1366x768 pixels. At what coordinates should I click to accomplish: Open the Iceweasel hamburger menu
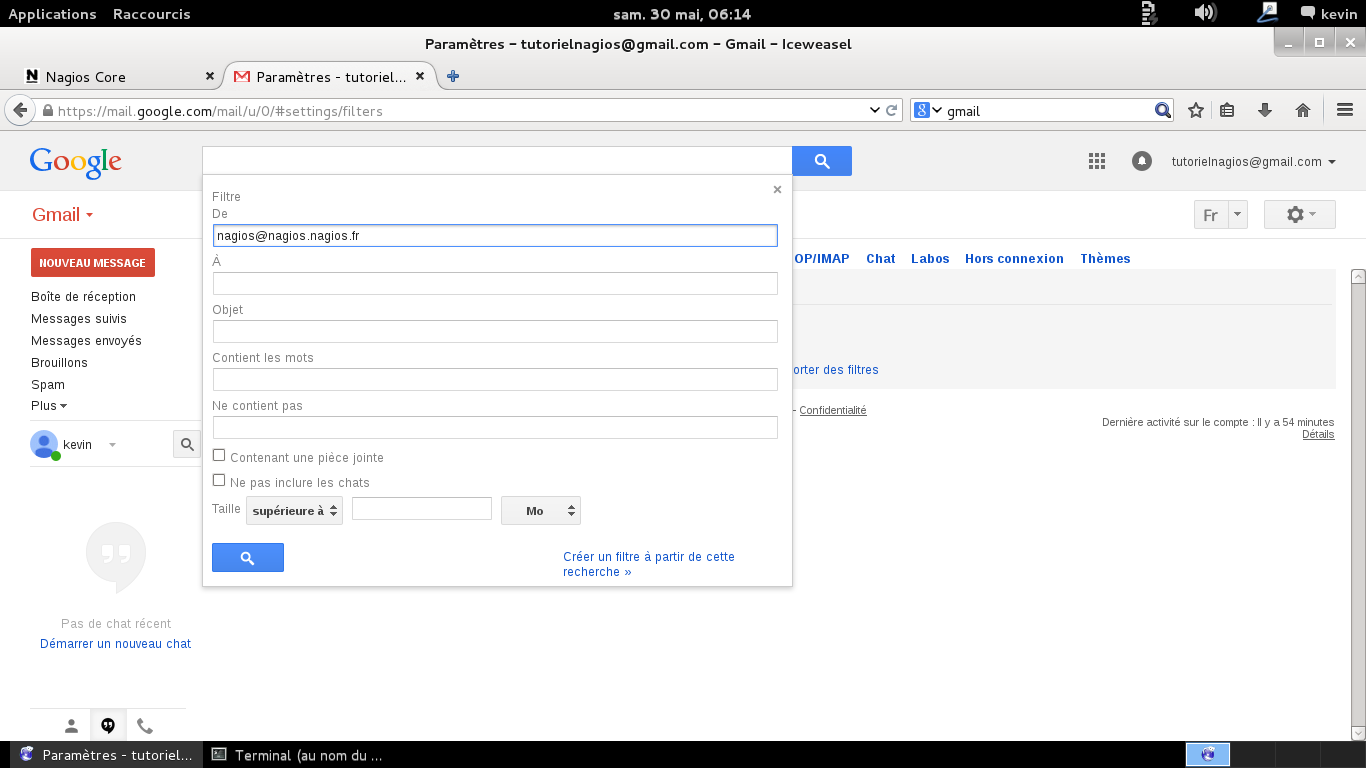(x=1344, y=110)
